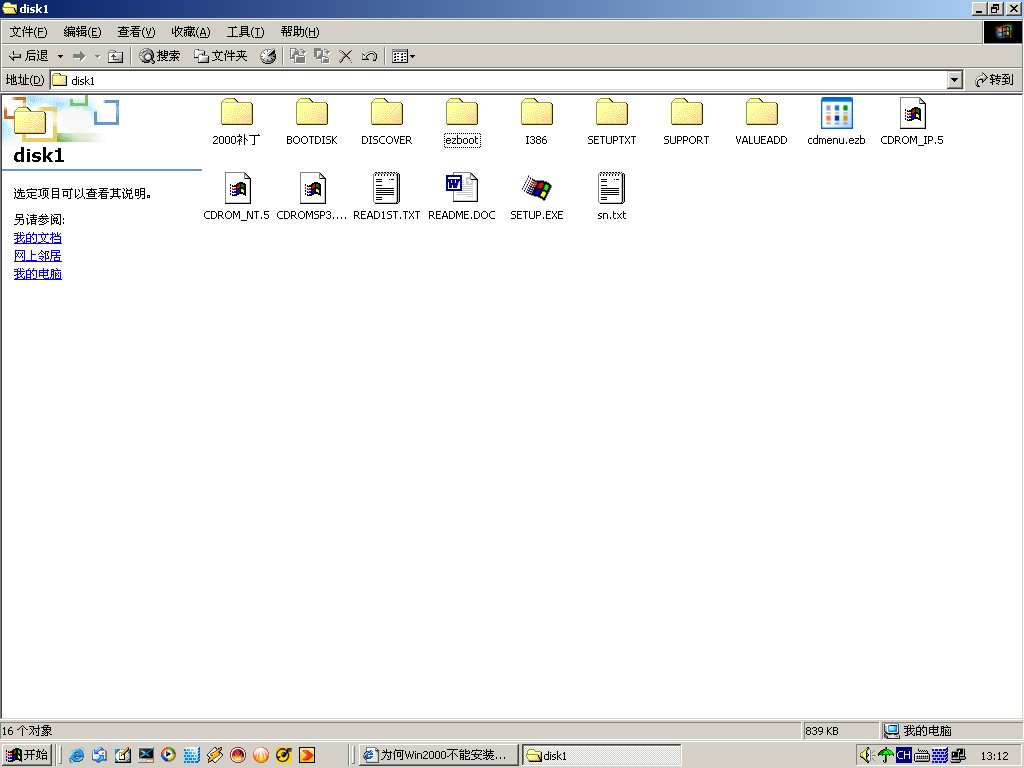Open the 我的文档 link
The height and width of the screenshot is (768, 1024).
[x=37, y=238]
